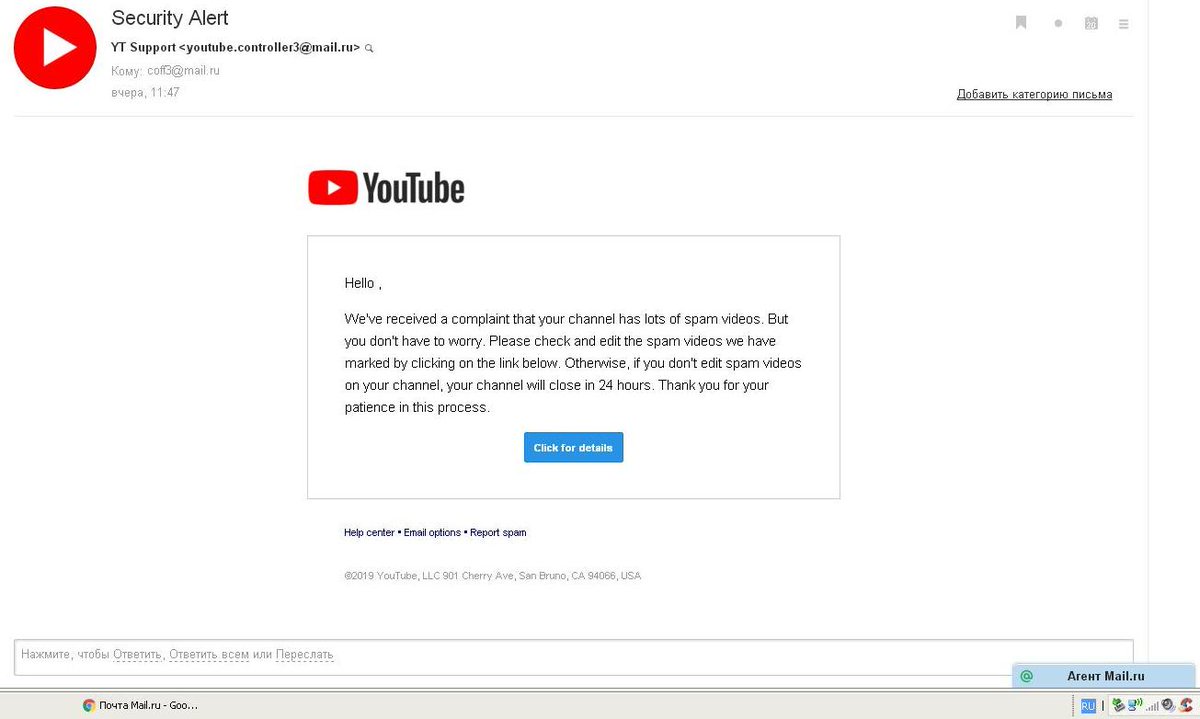Click Переслать in the reply box
1200x719 pixels.
[x=304, y=655]
